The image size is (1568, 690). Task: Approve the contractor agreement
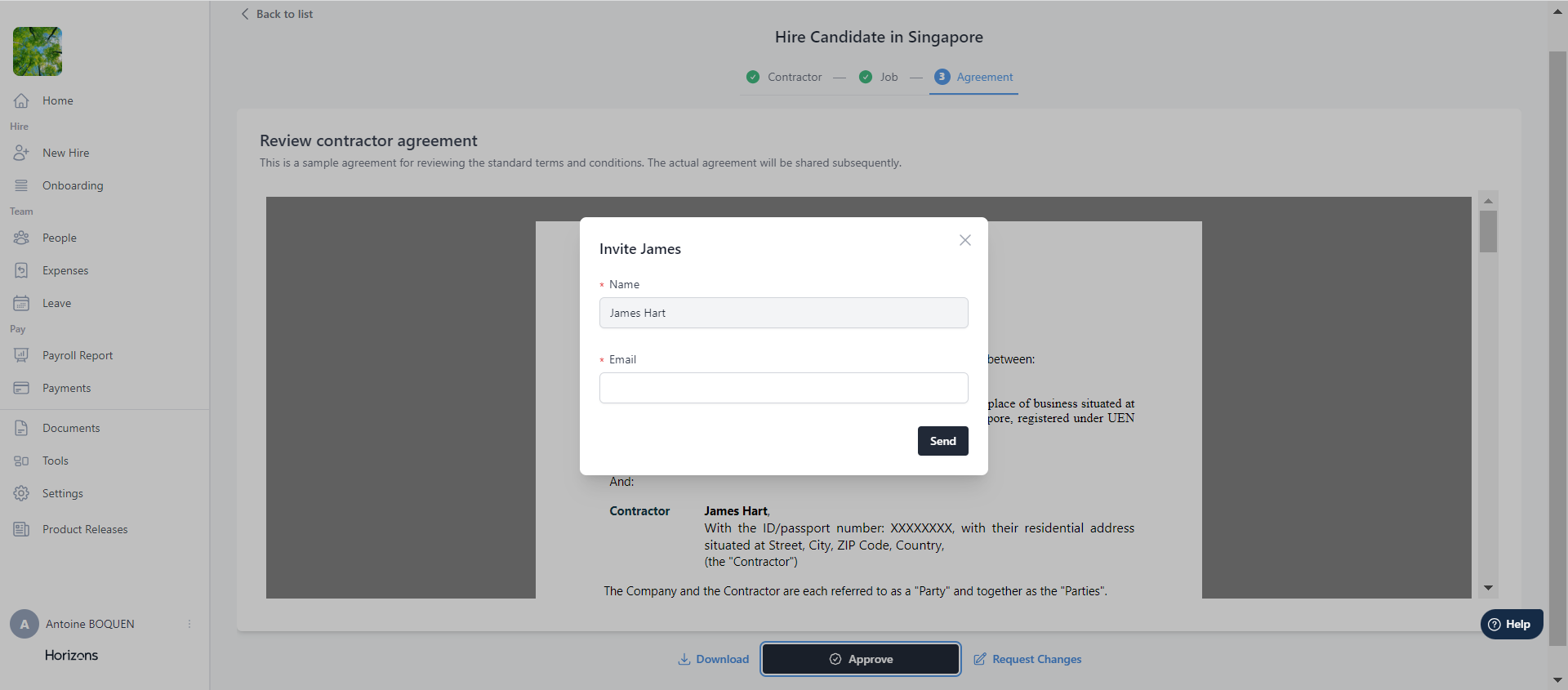(x=861, y=659)
